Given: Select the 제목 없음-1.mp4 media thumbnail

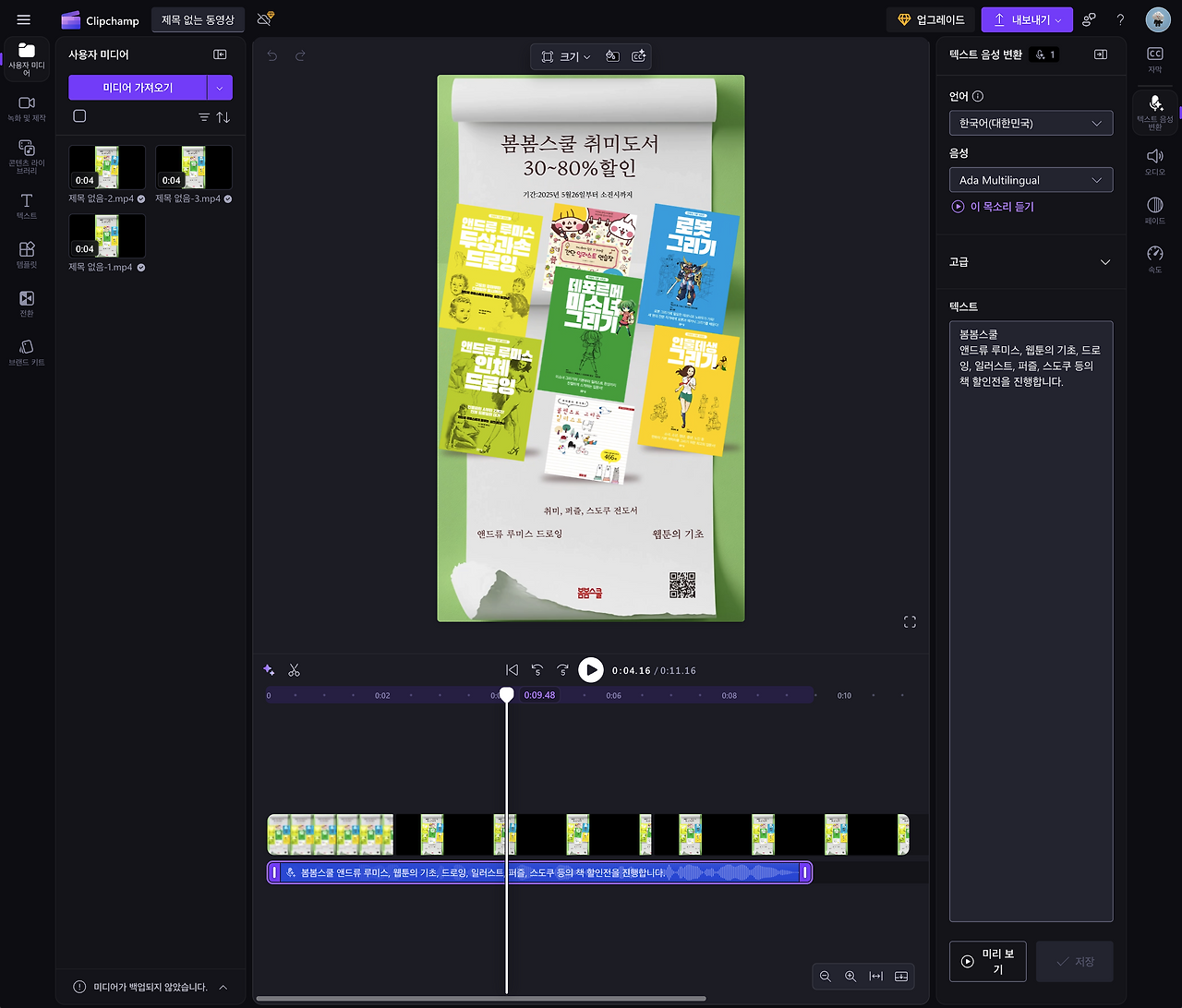Looking at the screenshot, I should 107,235.
